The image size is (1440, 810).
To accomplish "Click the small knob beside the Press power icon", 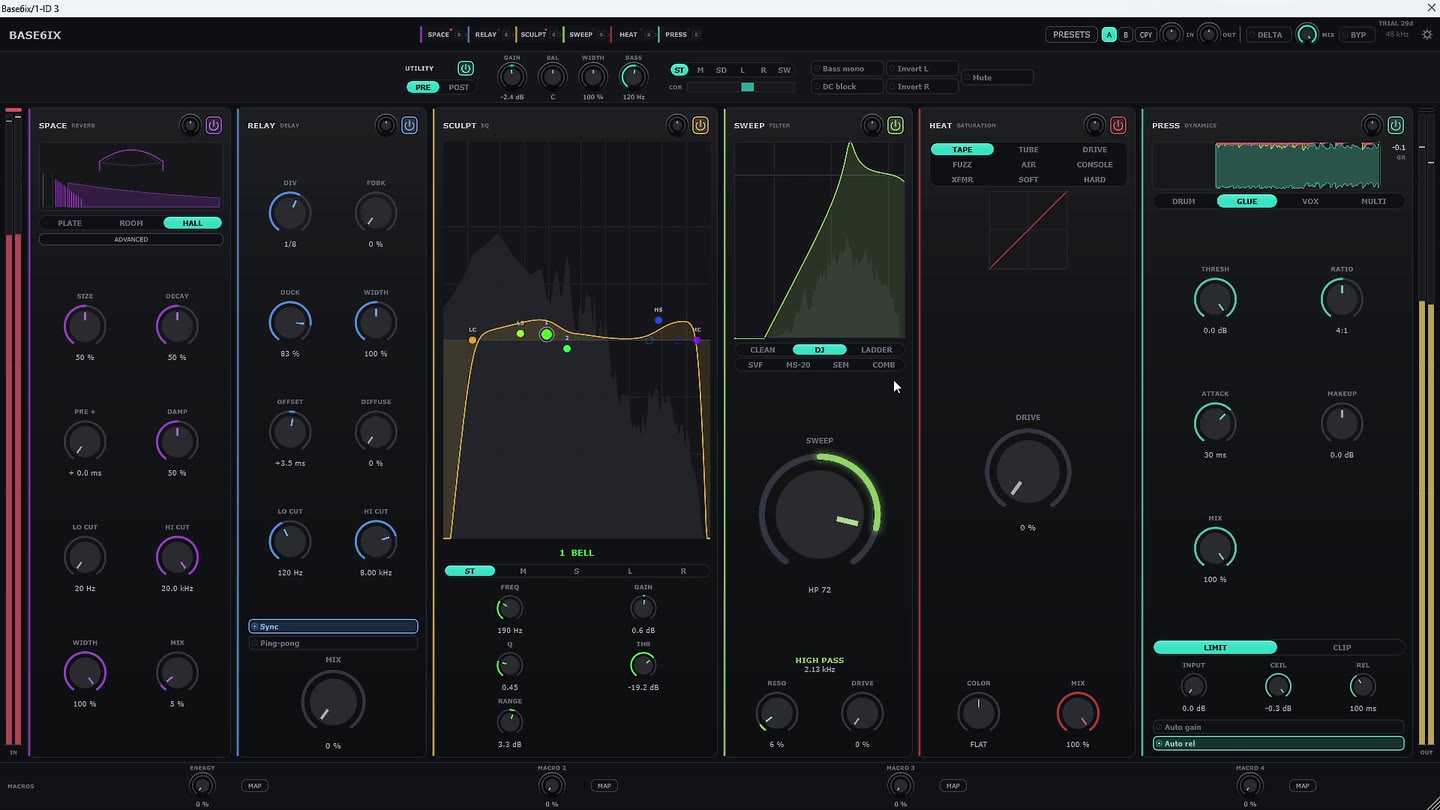I will point(1371,125).
